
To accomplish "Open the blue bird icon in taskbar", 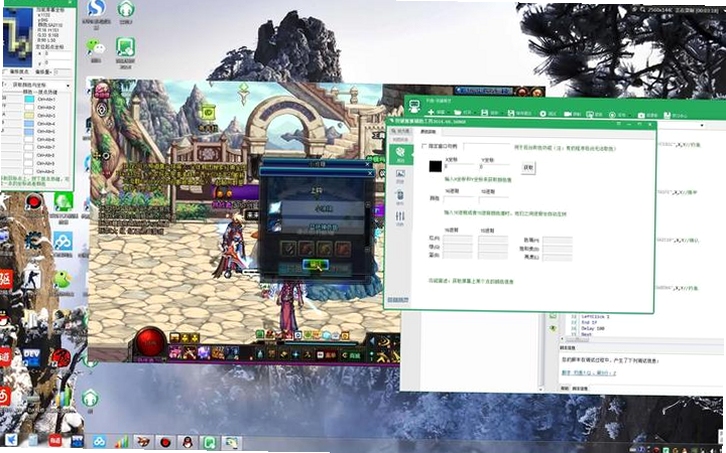I will point(10,440).
